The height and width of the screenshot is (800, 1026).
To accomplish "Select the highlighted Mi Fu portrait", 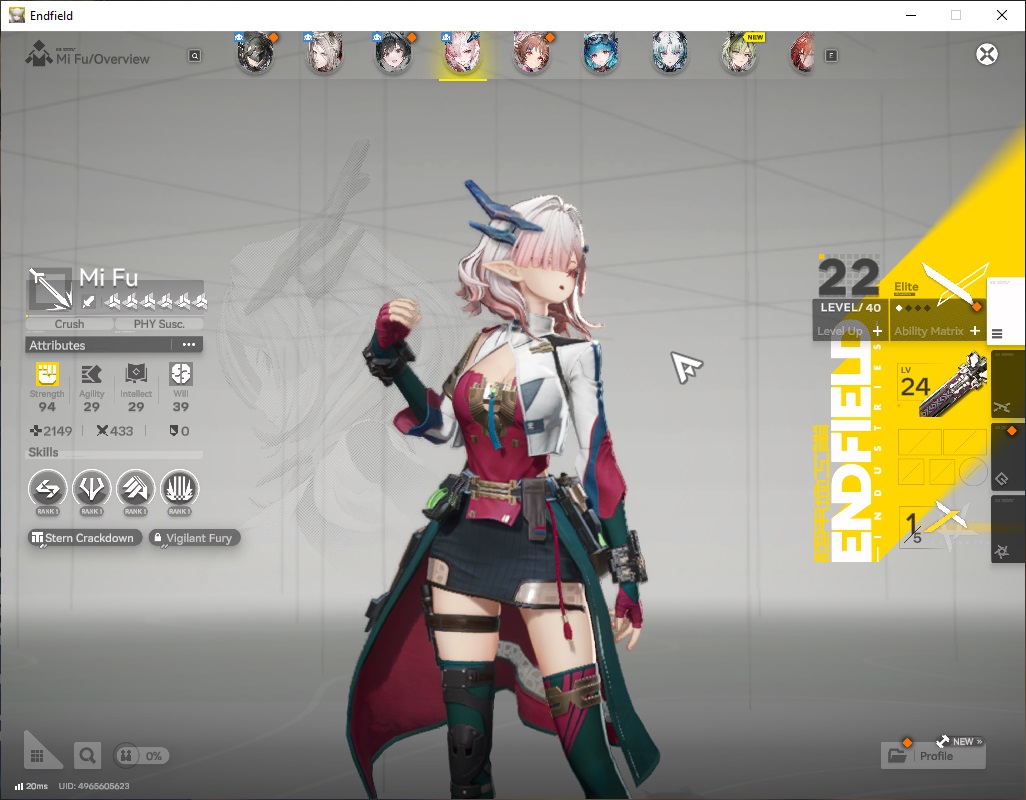I will pyautogui.click(x=463, y=52).
